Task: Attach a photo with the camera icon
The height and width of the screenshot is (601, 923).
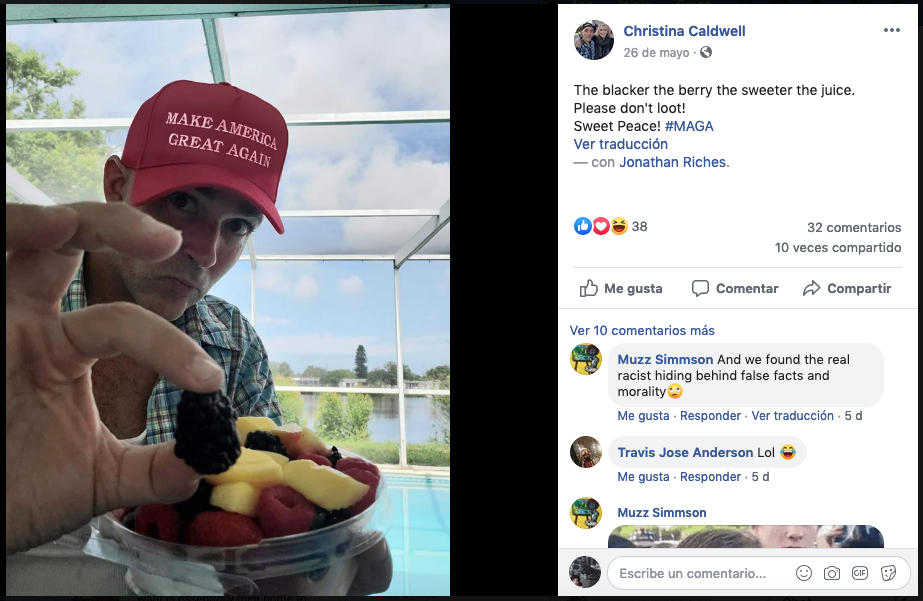Action: pyautogui.click(x=832, y=573)
